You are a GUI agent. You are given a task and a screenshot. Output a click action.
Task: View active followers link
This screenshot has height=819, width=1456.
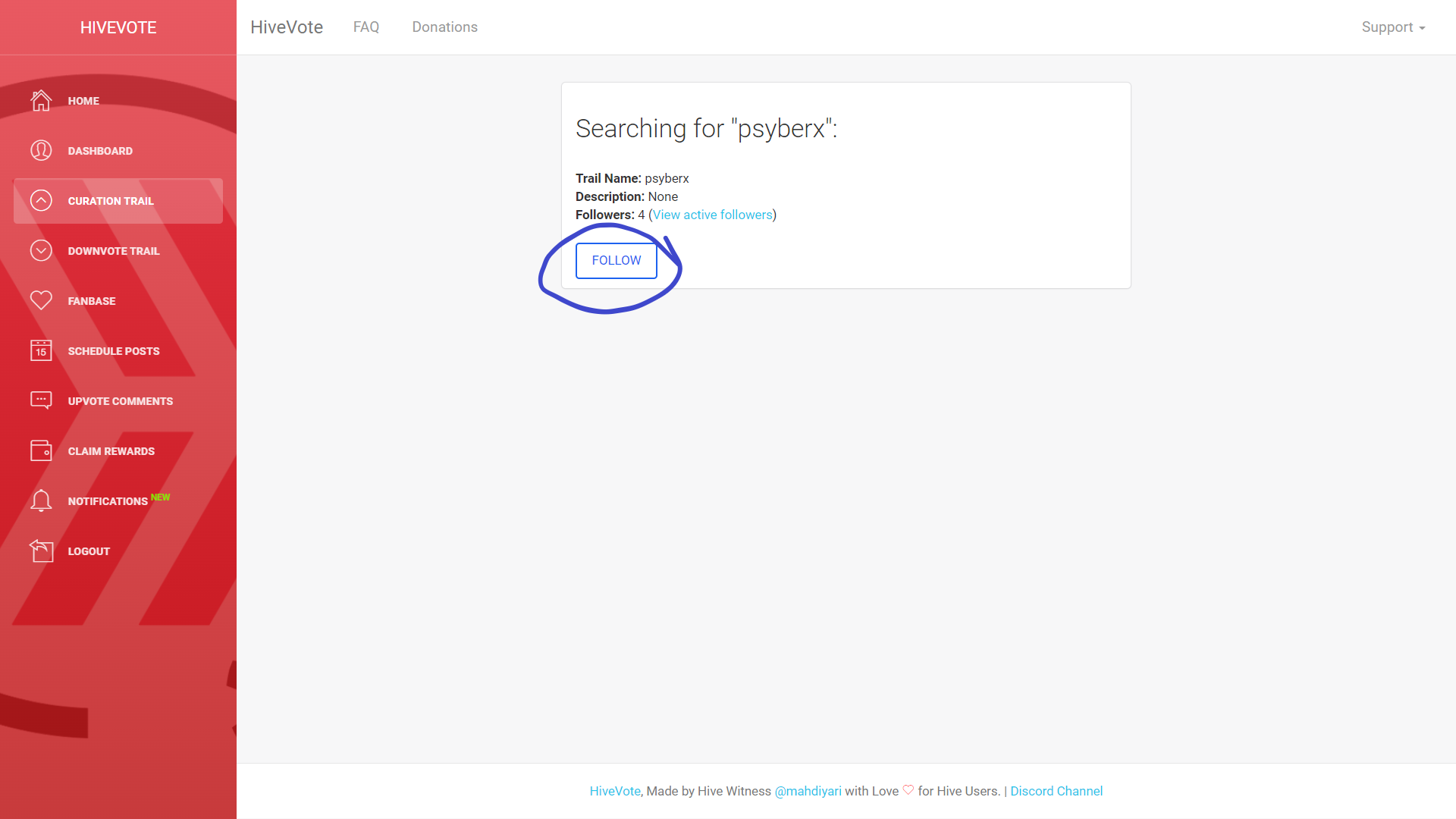point(713,215)
